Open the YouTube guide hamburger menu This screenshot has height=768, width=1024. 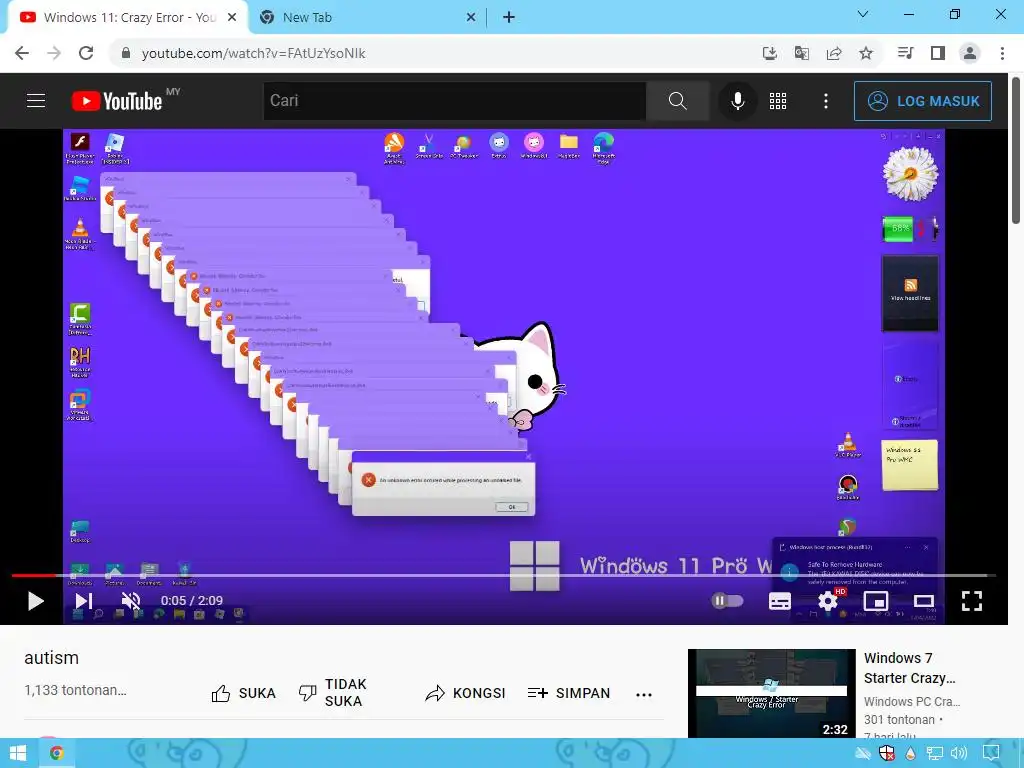tap(36, 101)
